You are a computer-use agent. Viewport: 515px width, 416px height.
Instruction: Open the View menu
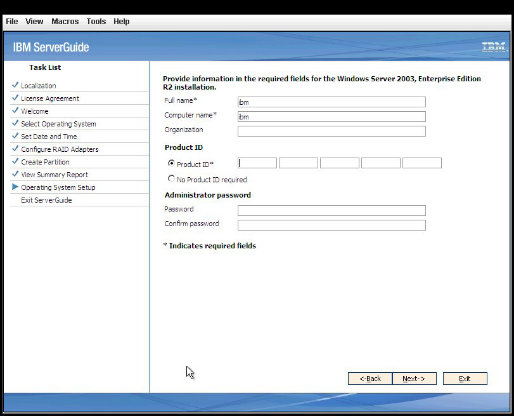pyautogui.click(x=34, y=21)
